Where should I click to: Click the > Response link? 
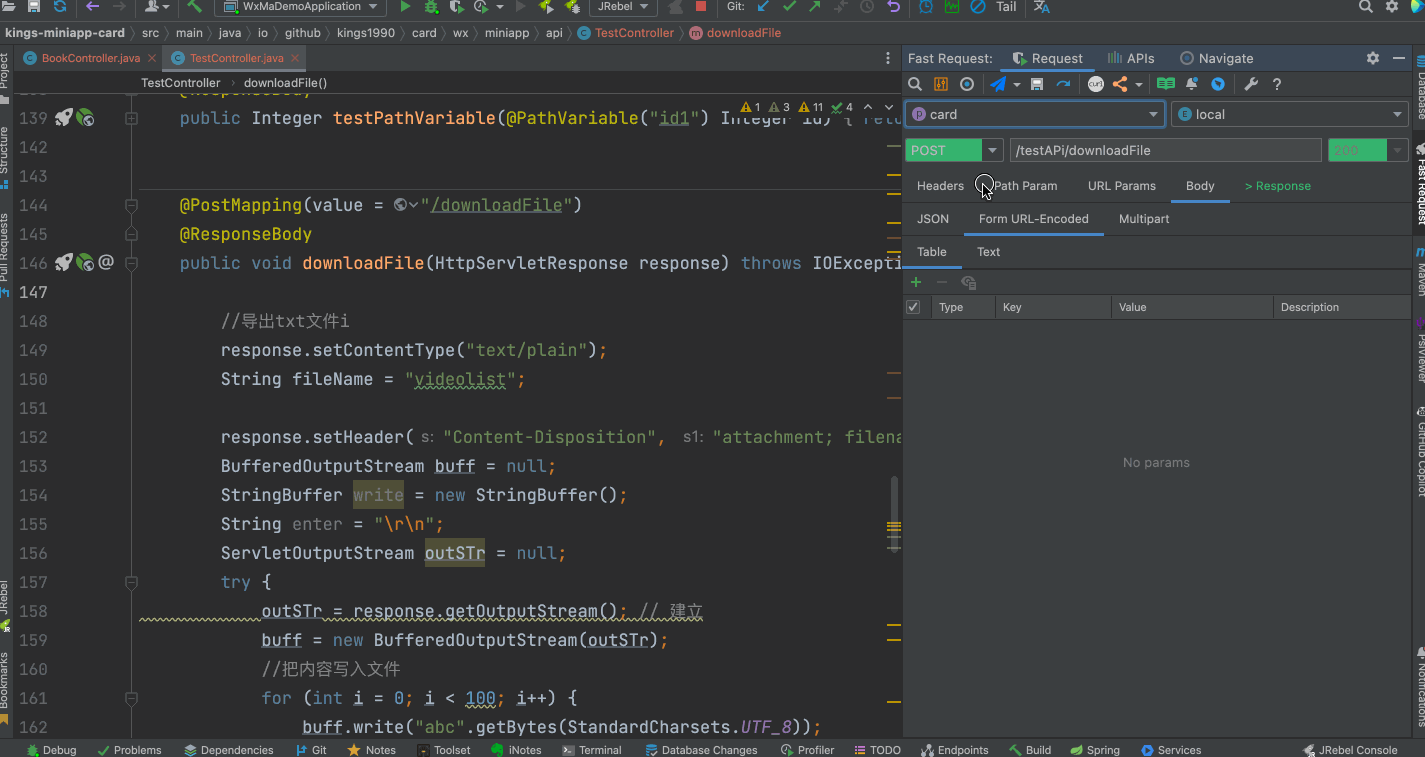point(1277,186)
